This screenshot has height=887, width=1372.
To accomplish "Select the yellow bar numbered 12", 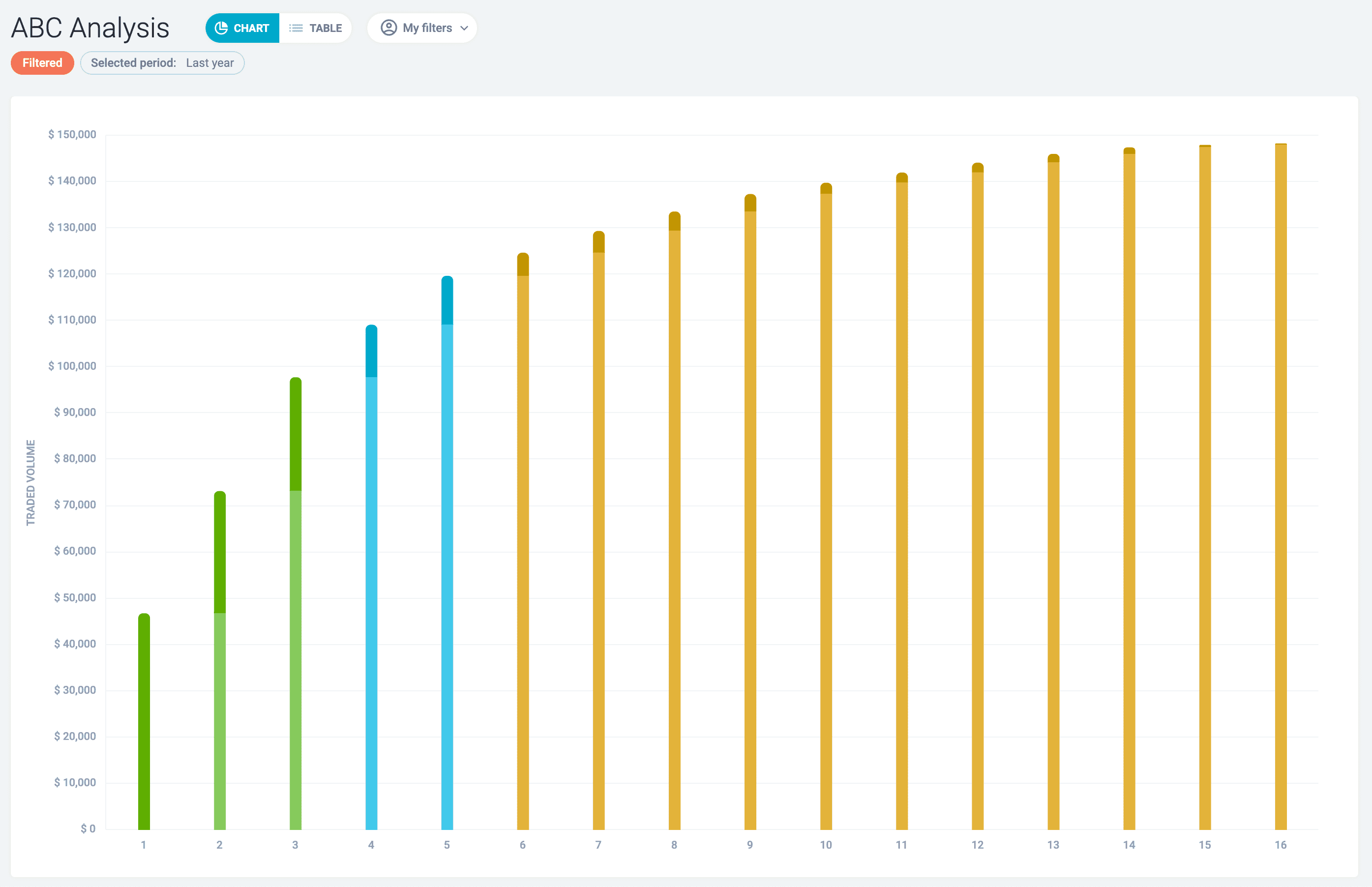I will pos(978,500).
